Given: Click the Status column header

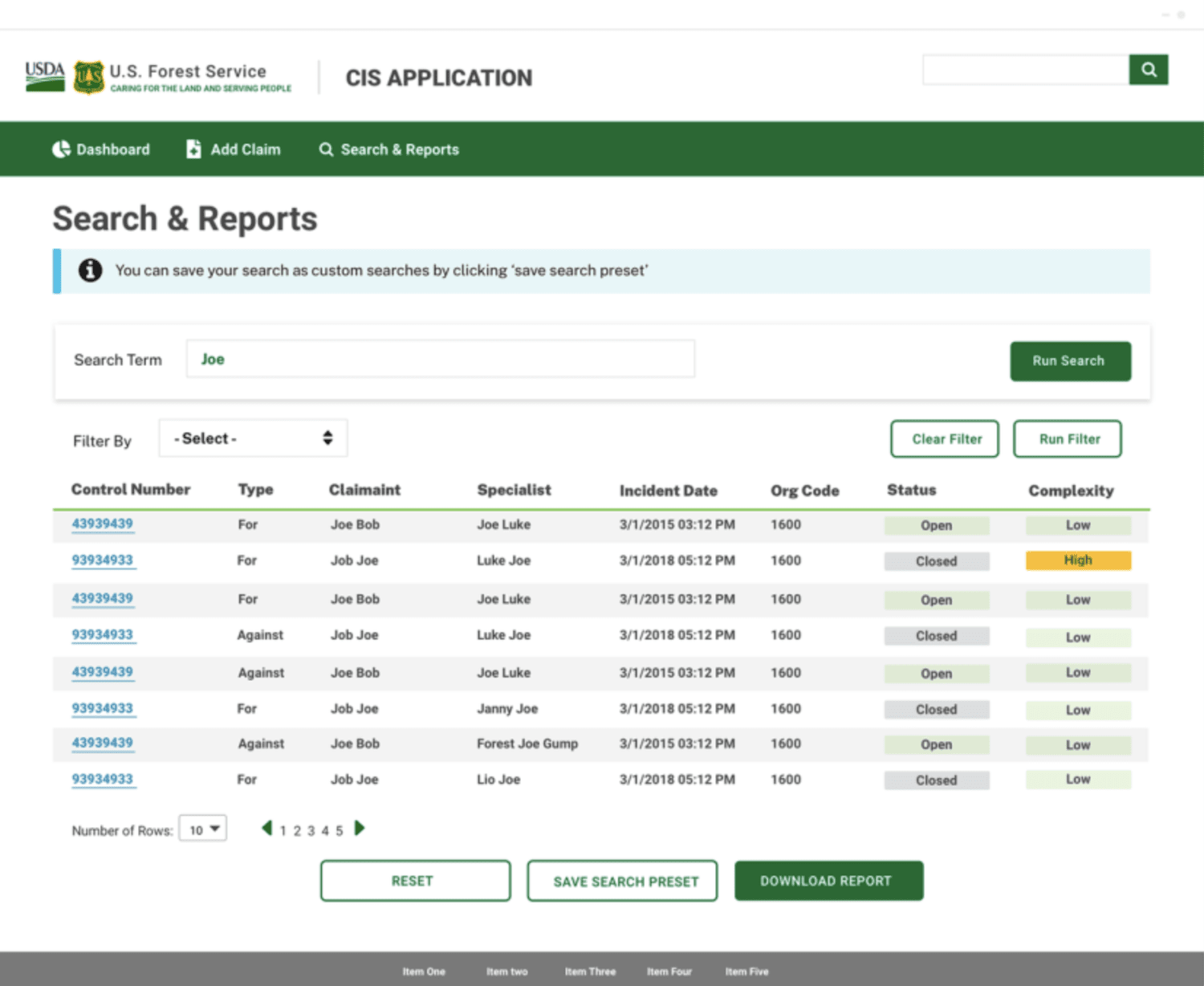Looking at the screenshot, I should click(x=912, y=490).
